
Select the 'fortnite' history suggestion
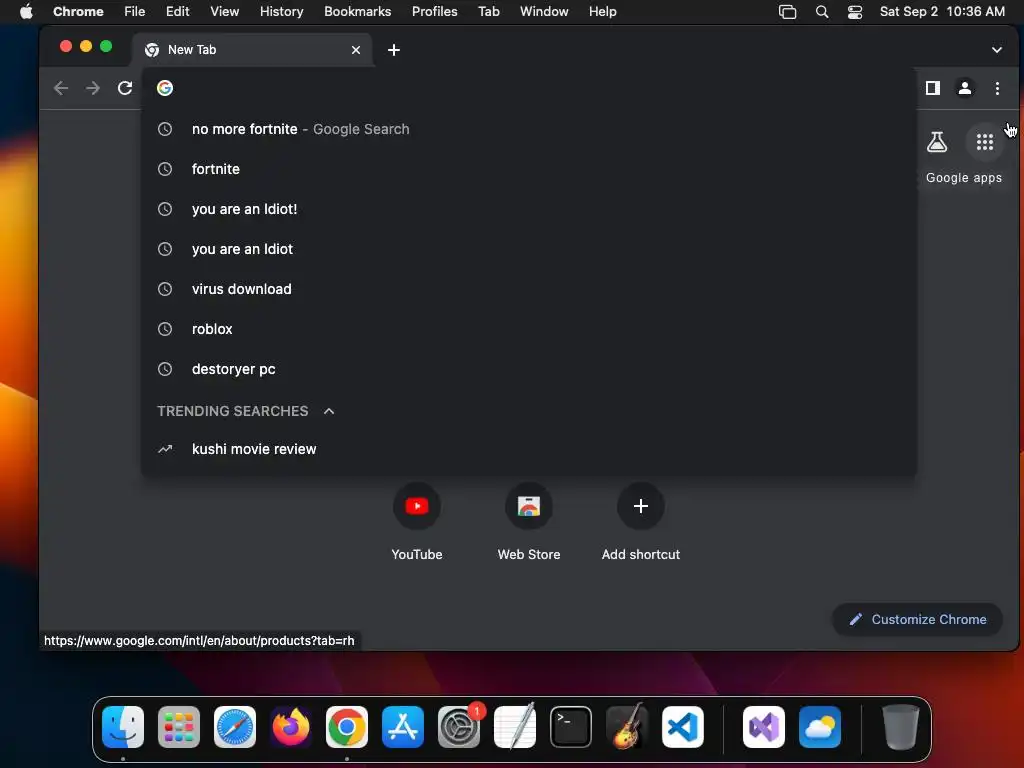click(x=529, y=169)
